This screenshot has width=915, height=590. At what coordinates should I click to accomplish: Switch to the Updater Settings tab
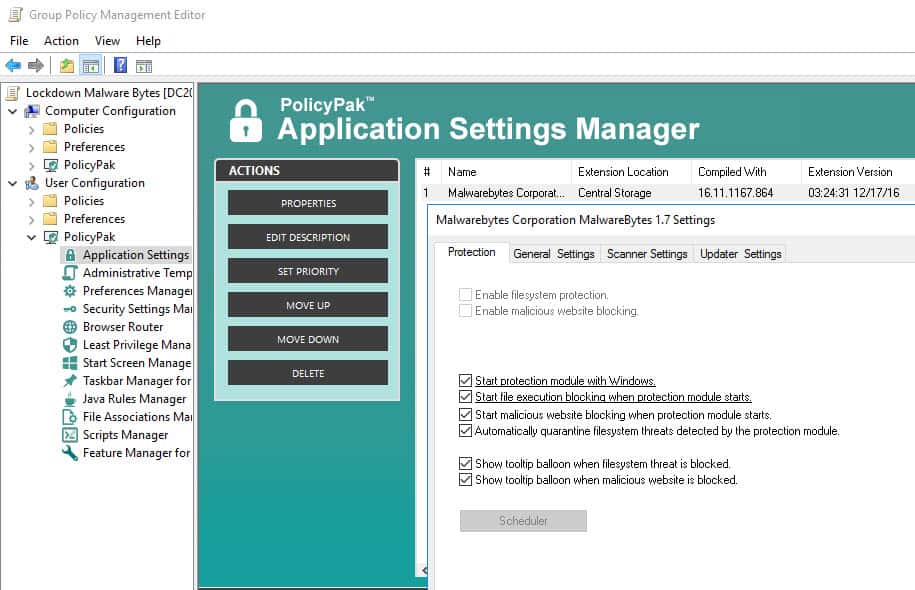pos(741,254)
